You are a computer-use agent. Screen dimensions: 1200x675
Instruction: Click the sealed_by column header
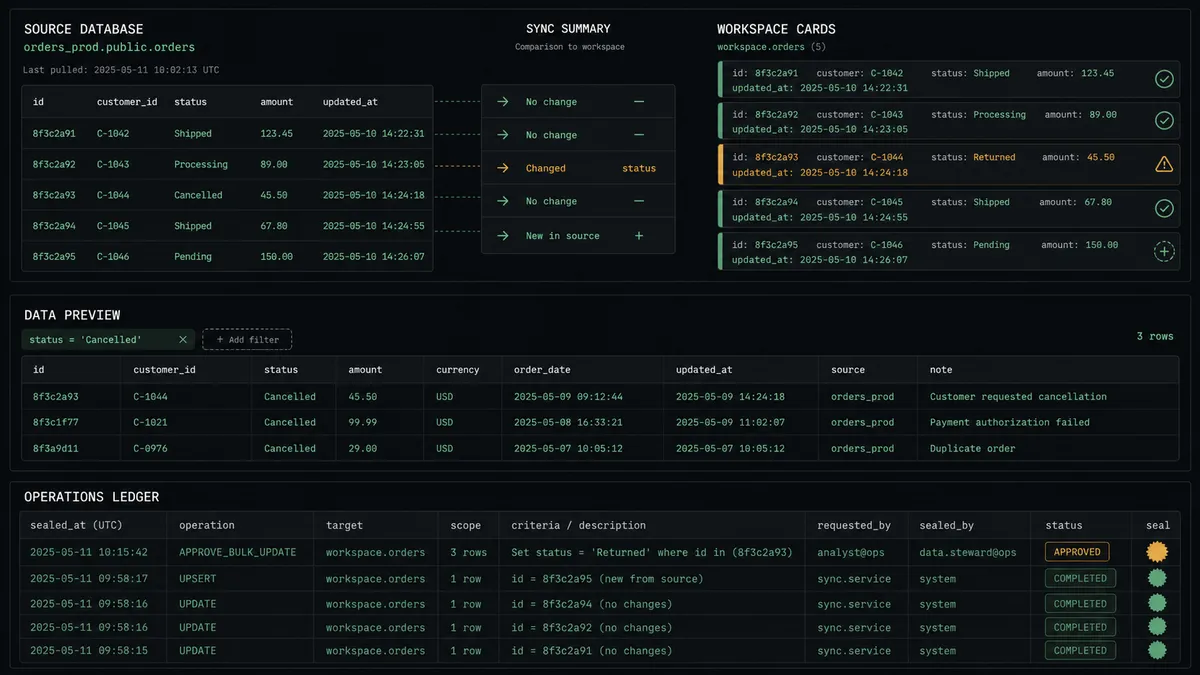pyautogui.click(x=946, y=525)
